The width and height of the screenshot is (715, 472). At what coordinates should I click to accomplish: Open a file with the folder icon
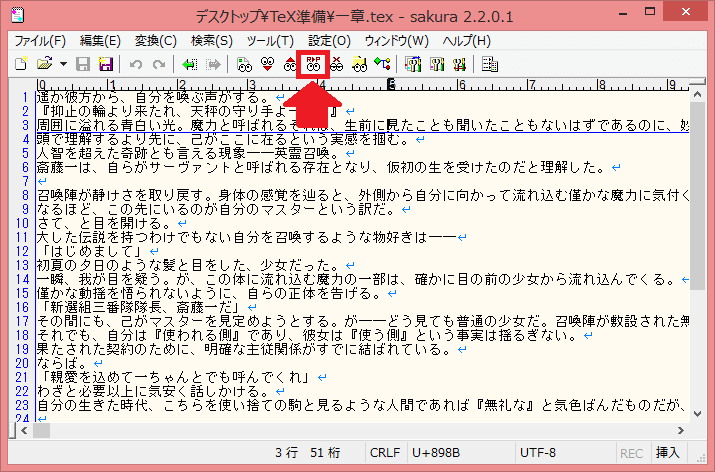point(44,64)
